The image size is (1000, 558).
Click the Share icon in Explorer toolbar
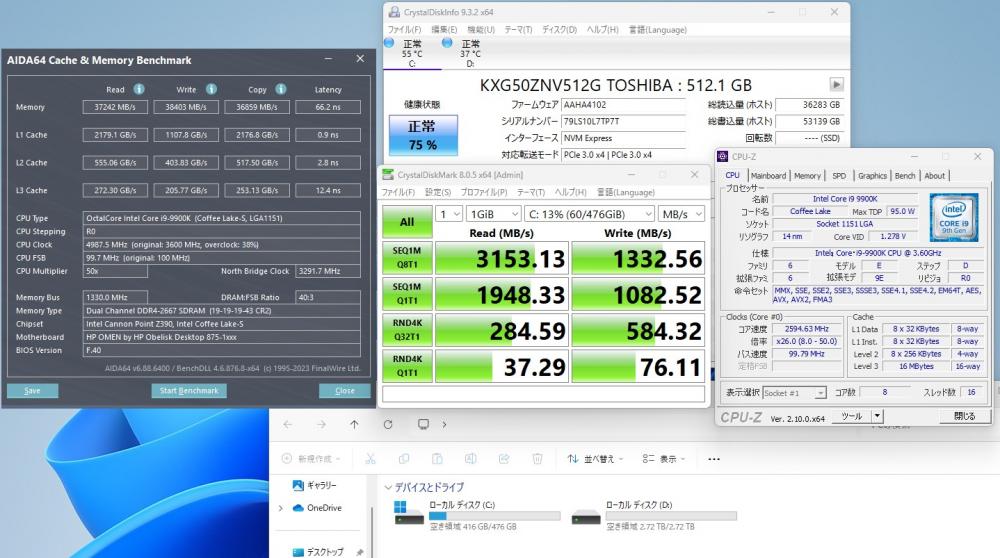tap(504, 459)
